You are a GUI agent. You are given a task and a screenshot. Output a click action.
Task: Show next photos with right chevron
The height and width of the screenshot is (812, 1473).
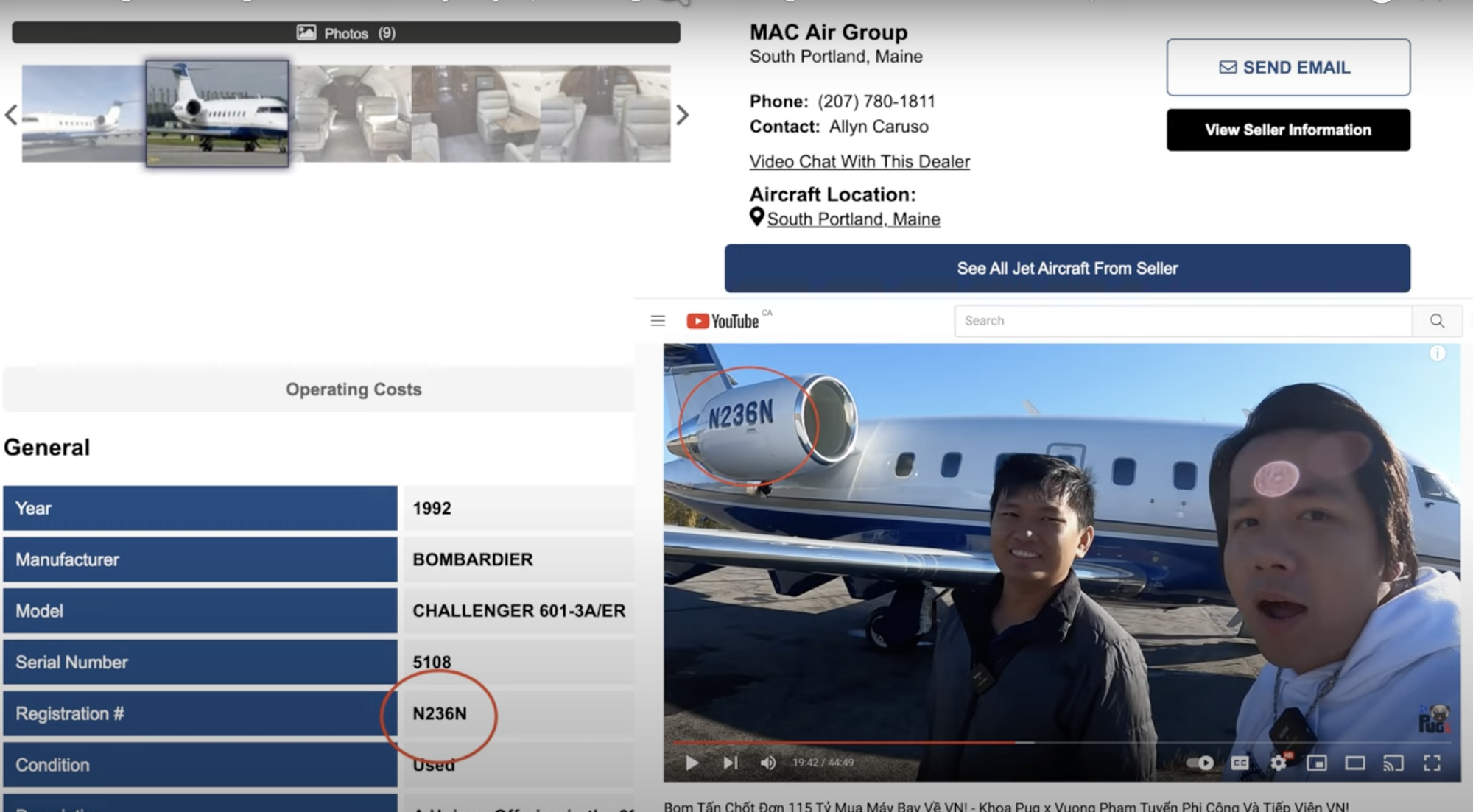683,115
